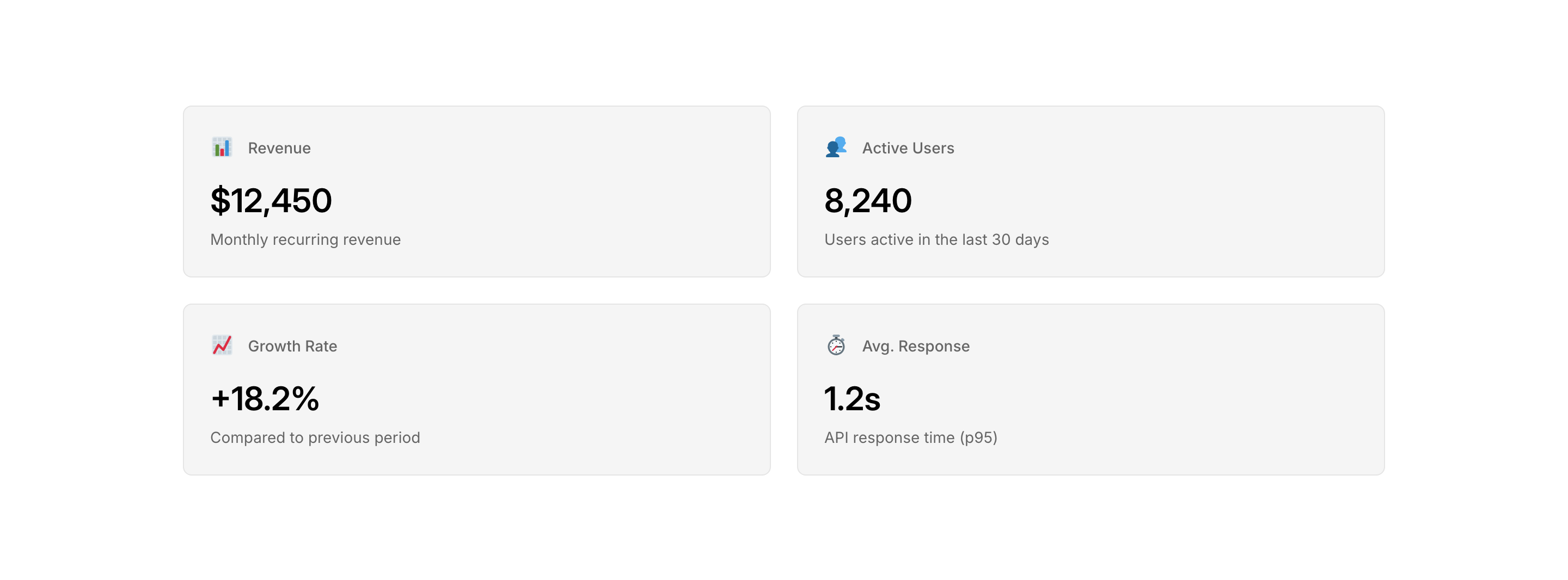Click 'API response time (p95)' description
Screen dimensions: 1568x580
(911, 437)
